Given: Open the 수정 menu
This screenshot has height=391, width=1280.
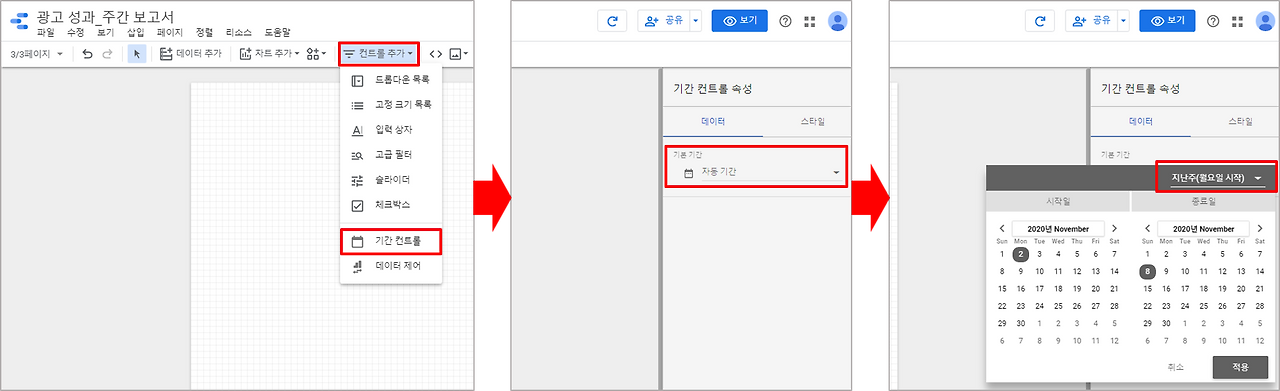Looking at the screenshot, I should tap(76, 33).
